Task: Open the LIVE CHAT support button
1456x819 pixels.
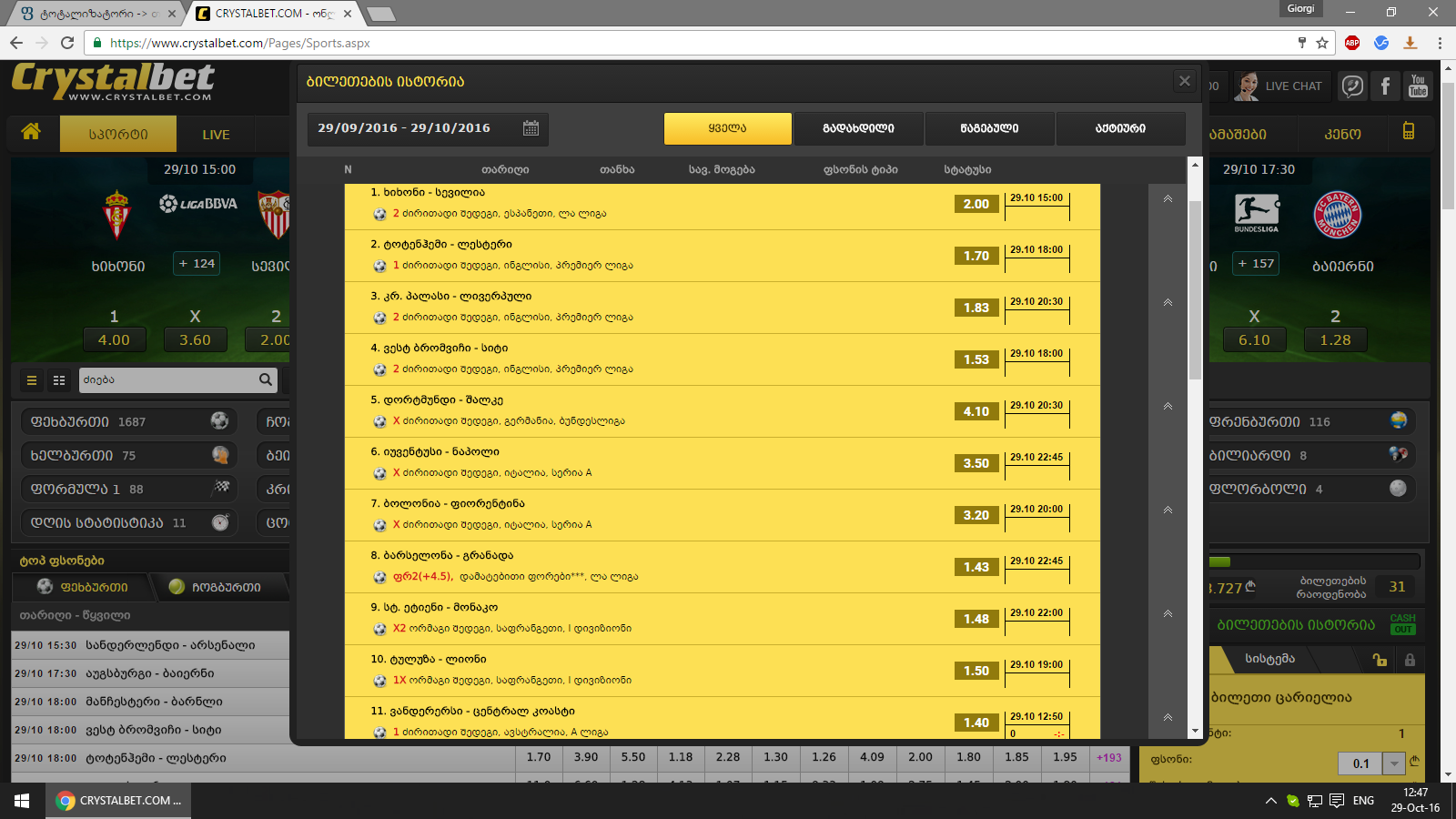Action: pos(1281,86)
